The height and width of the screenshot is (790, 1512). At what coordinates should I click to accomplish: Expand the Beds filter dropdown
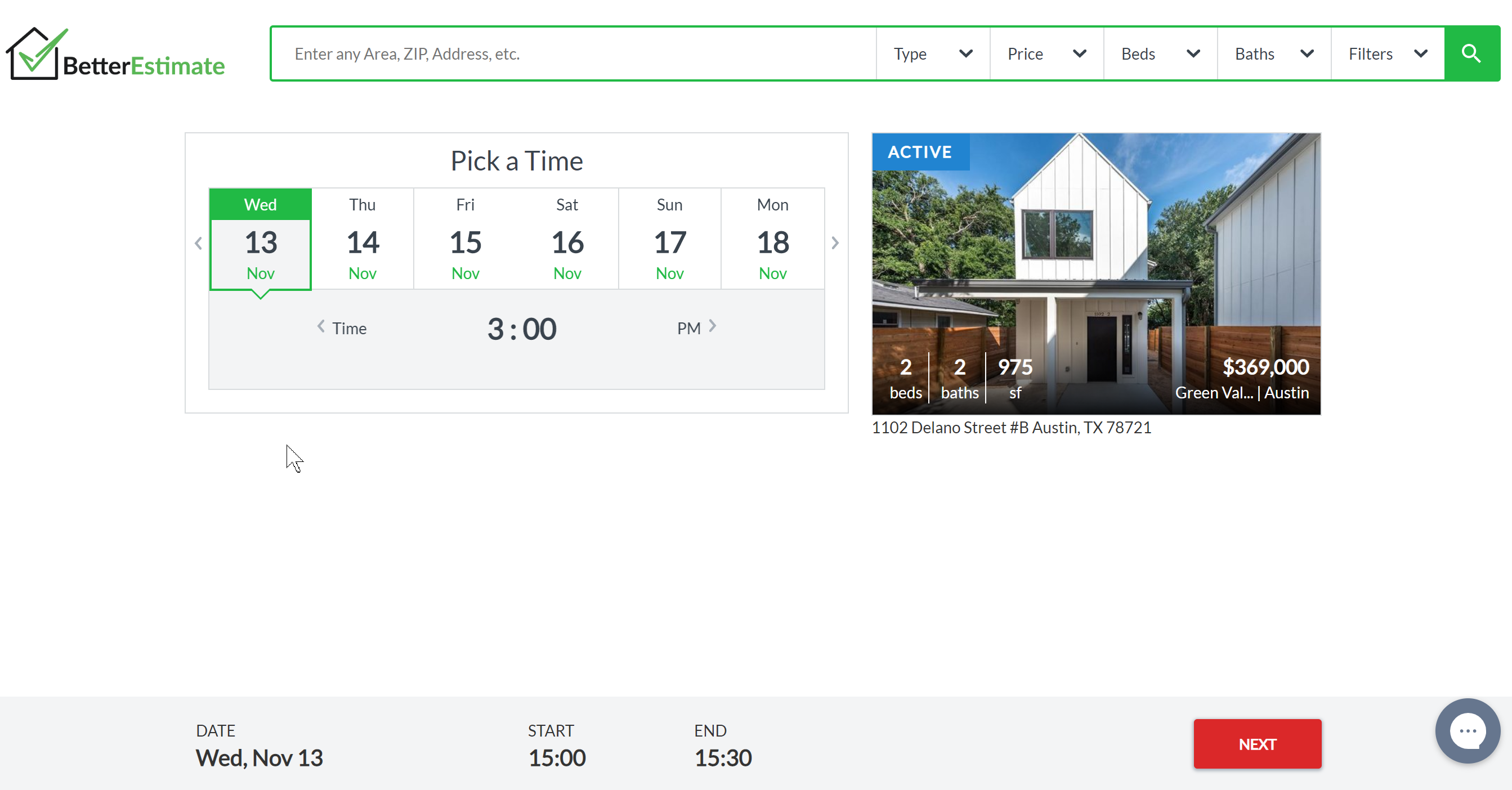1160,54
